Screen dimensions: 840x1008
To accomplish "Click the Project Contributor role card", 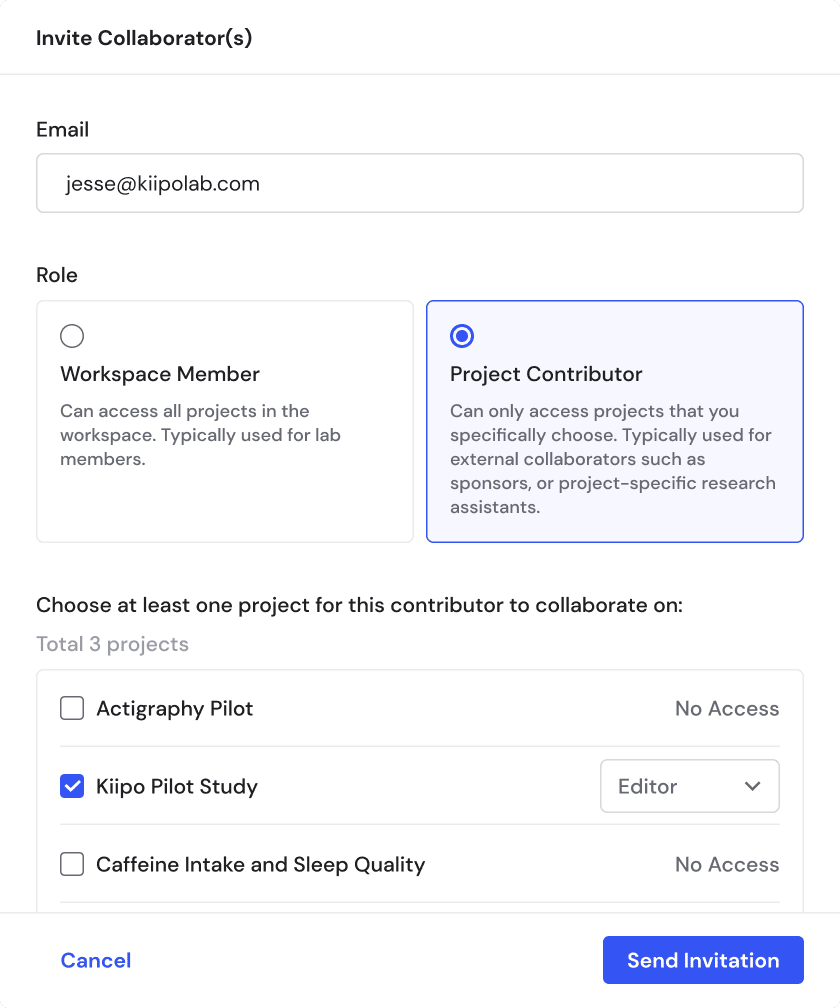I will pos(614,421).
